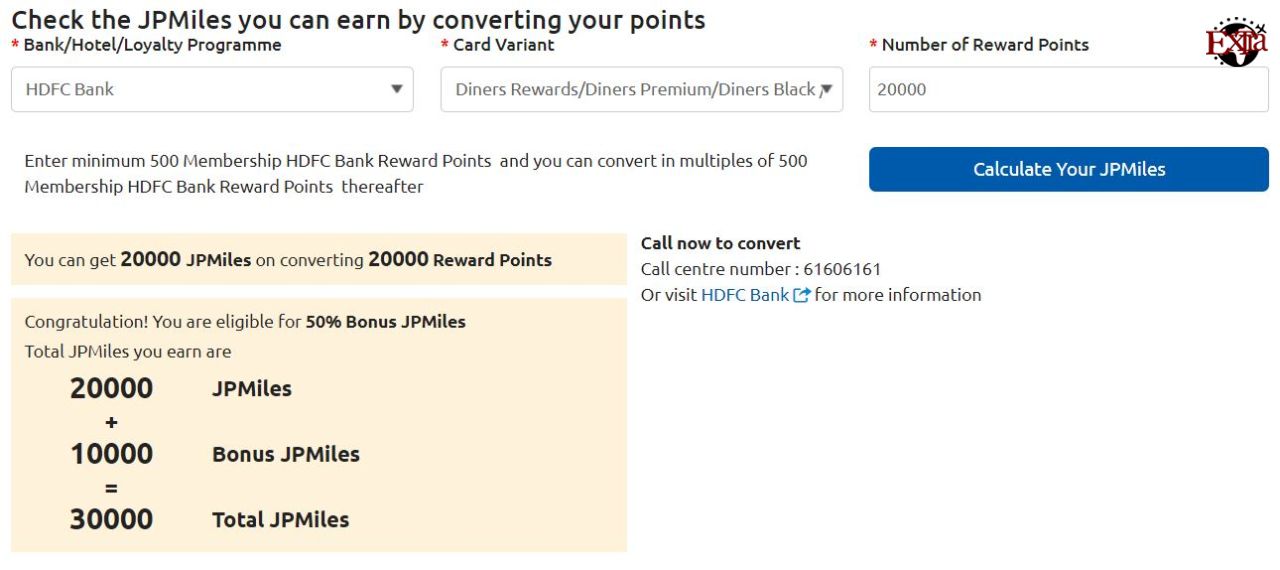Open the HDFC Bank link for more information

point(745,295)
